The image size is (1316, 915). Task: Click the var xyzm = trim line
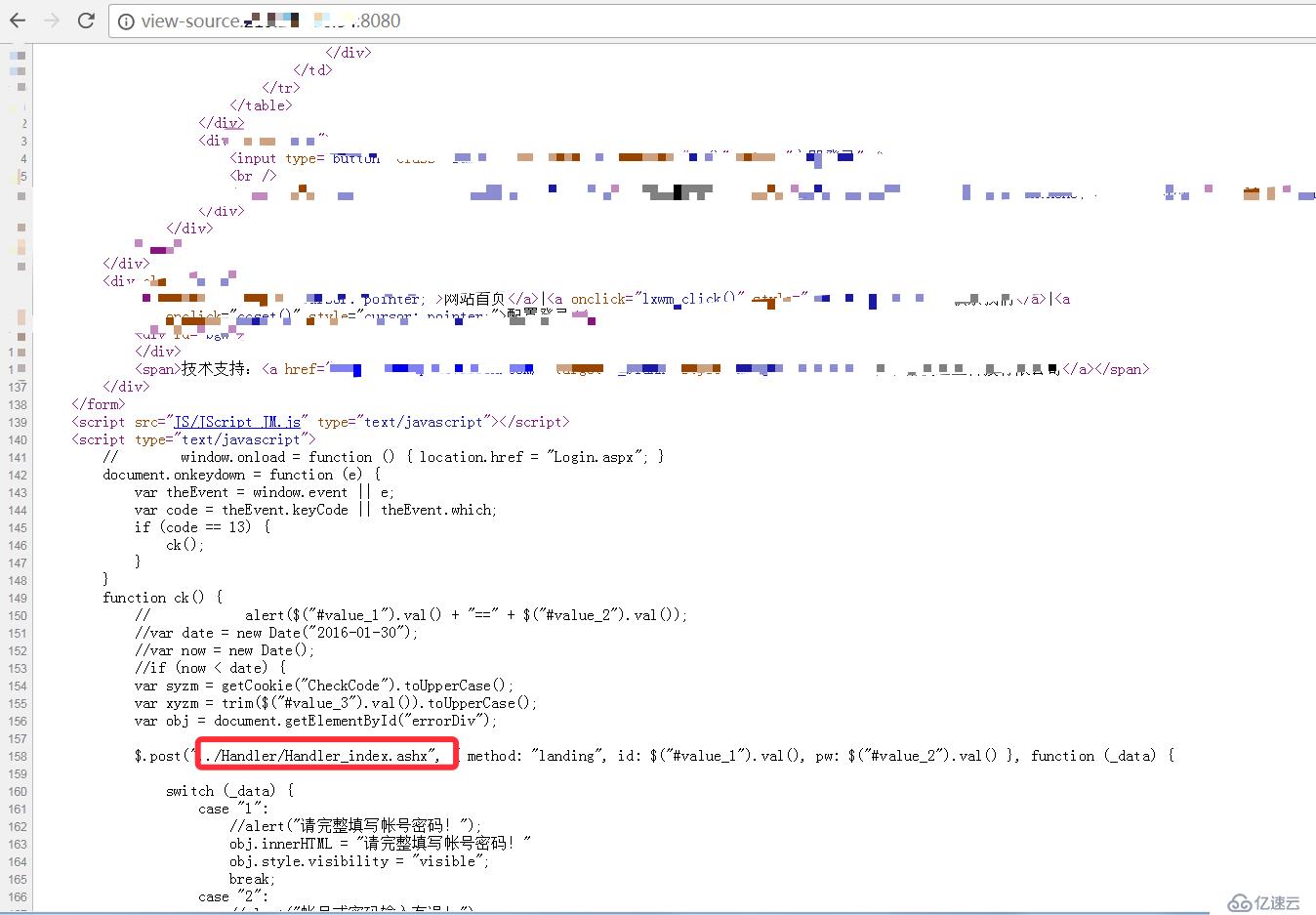336,703
